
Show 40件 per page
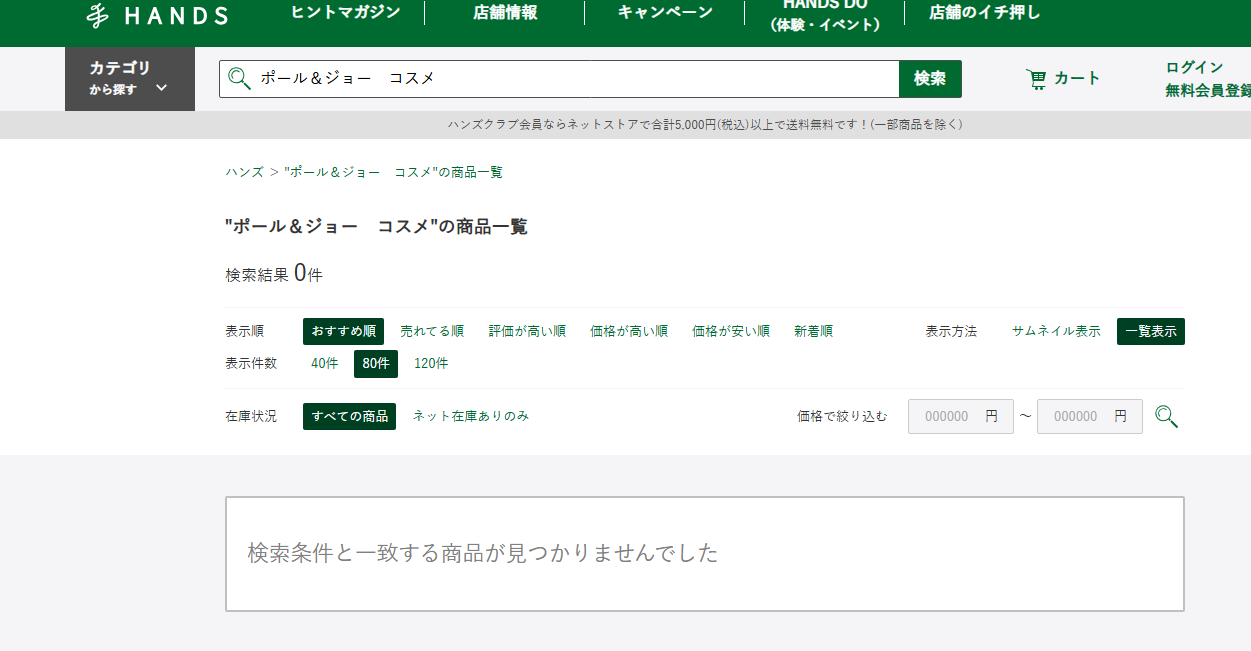(x=325, y=364)
